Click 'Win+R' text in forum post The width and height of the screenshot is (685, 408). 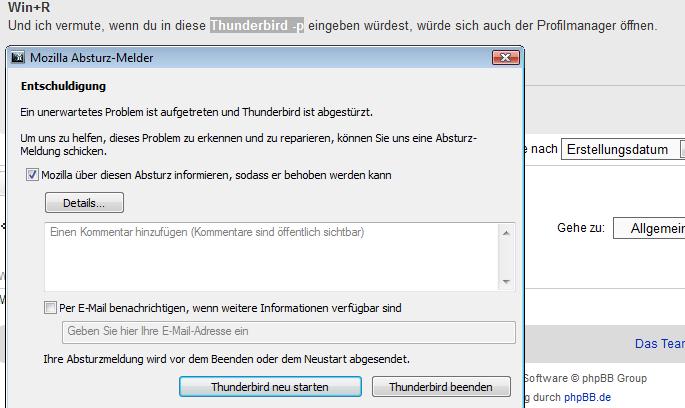29,7
